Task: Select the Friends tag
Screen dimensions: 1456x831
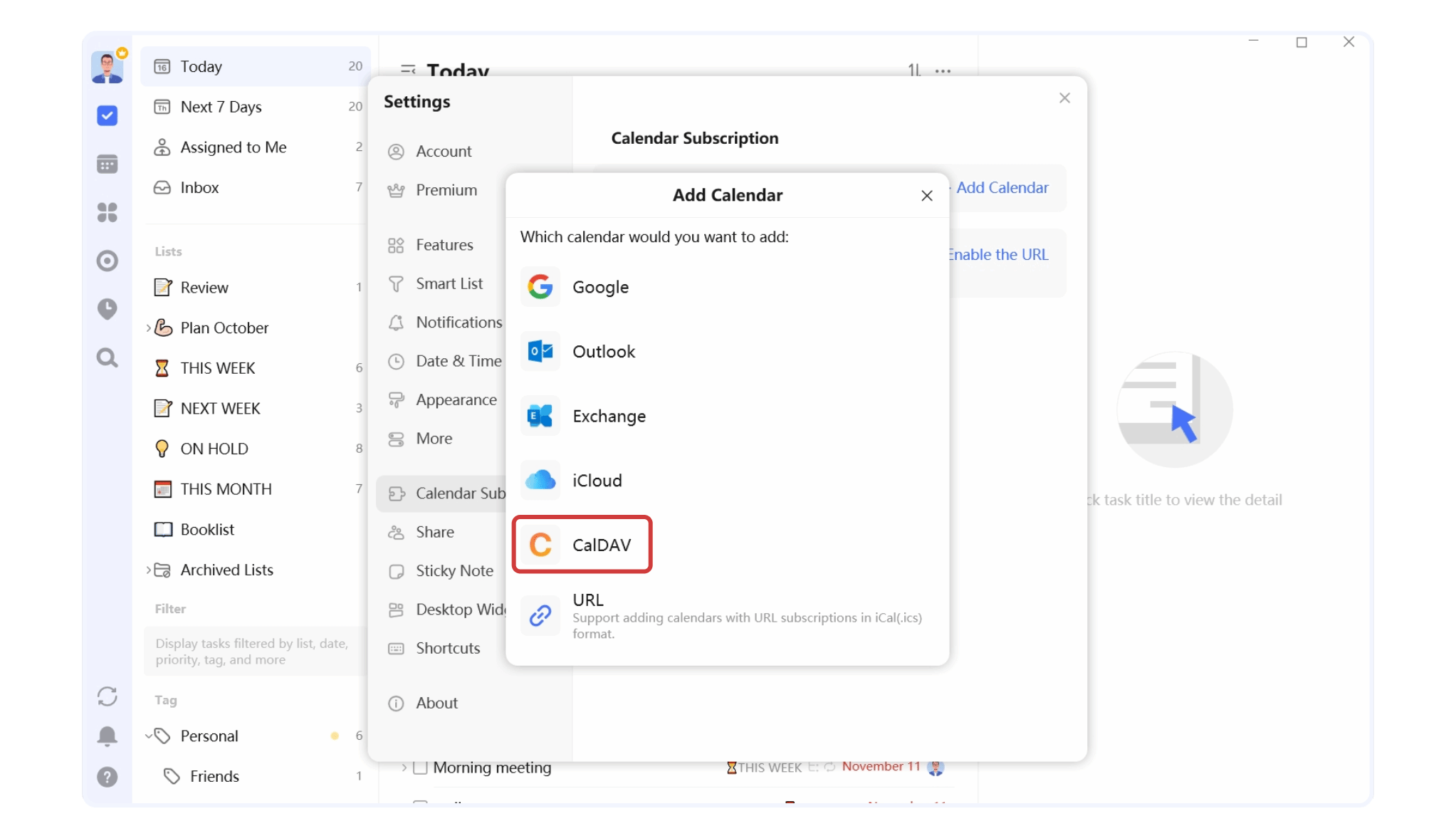Action: coord(256,776)
